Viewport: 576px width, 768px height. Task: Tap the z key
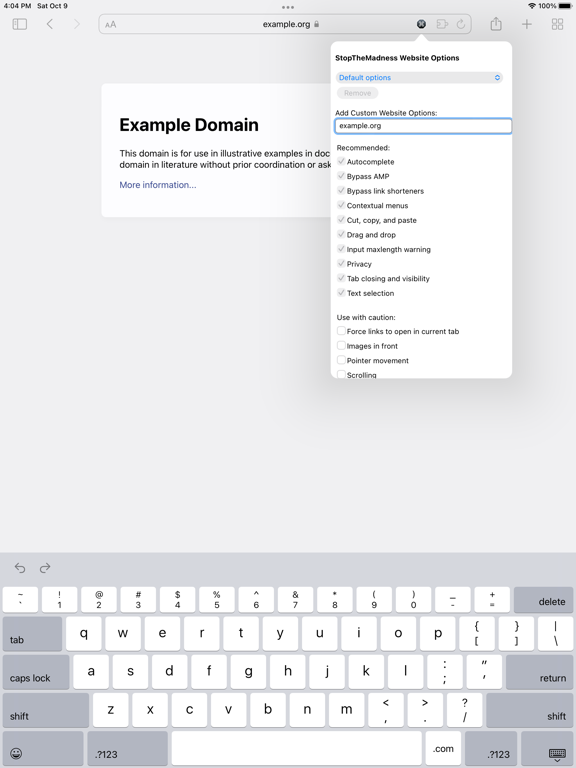[x=111, y=710]
